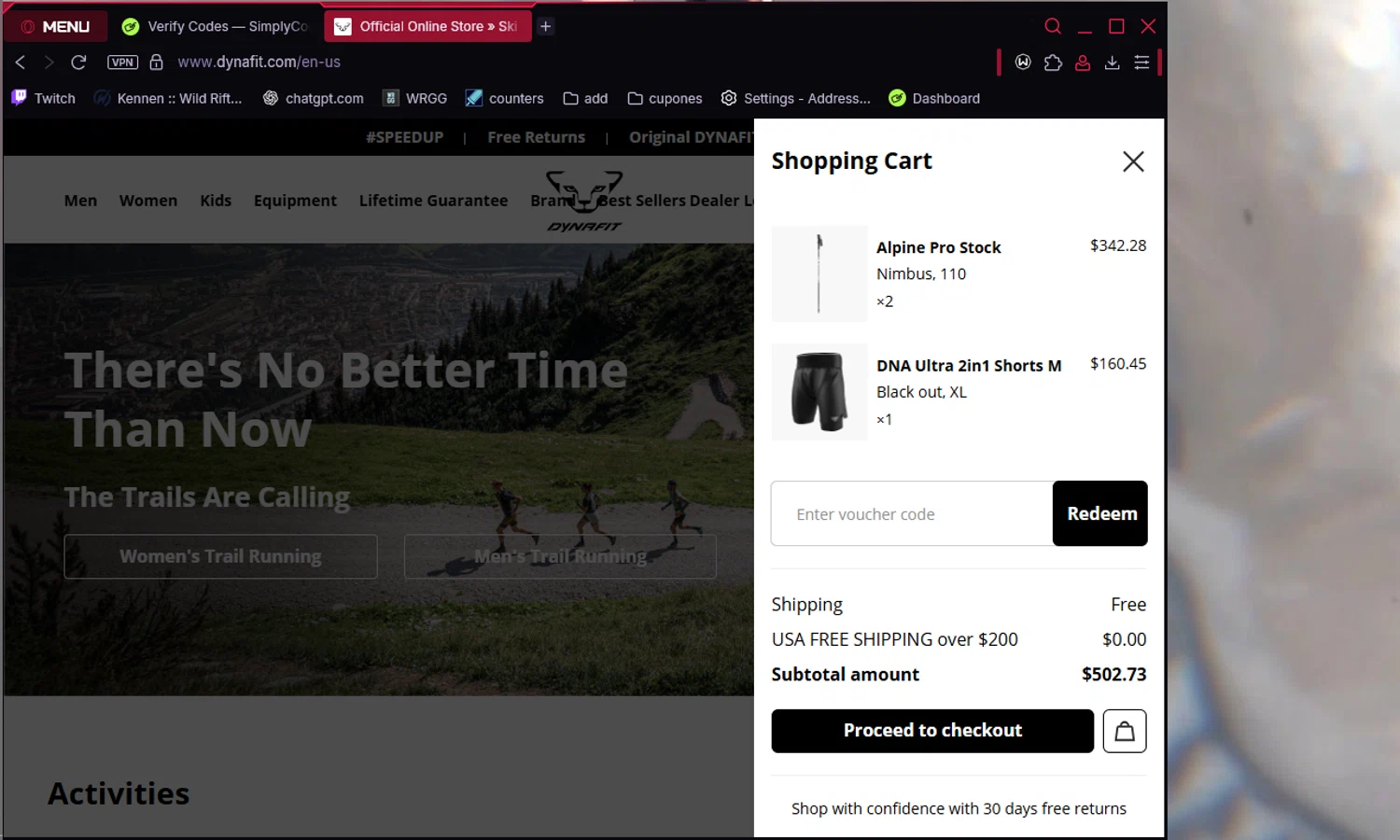
Task: Click the $342.28 price text
Action: click(1118, 245)
